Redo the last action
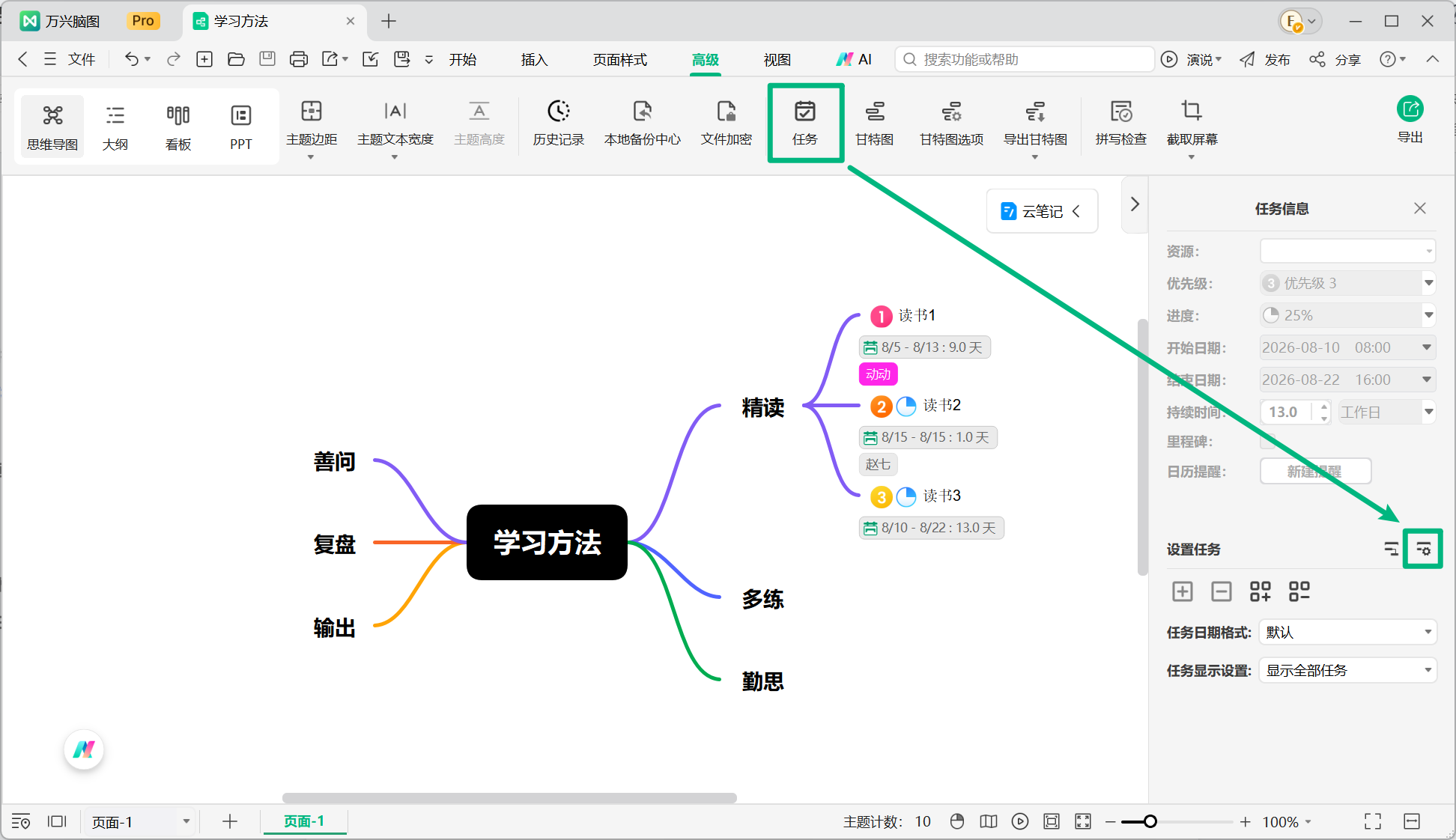This screenshot has width=1456, height=840. coord(174,59)
